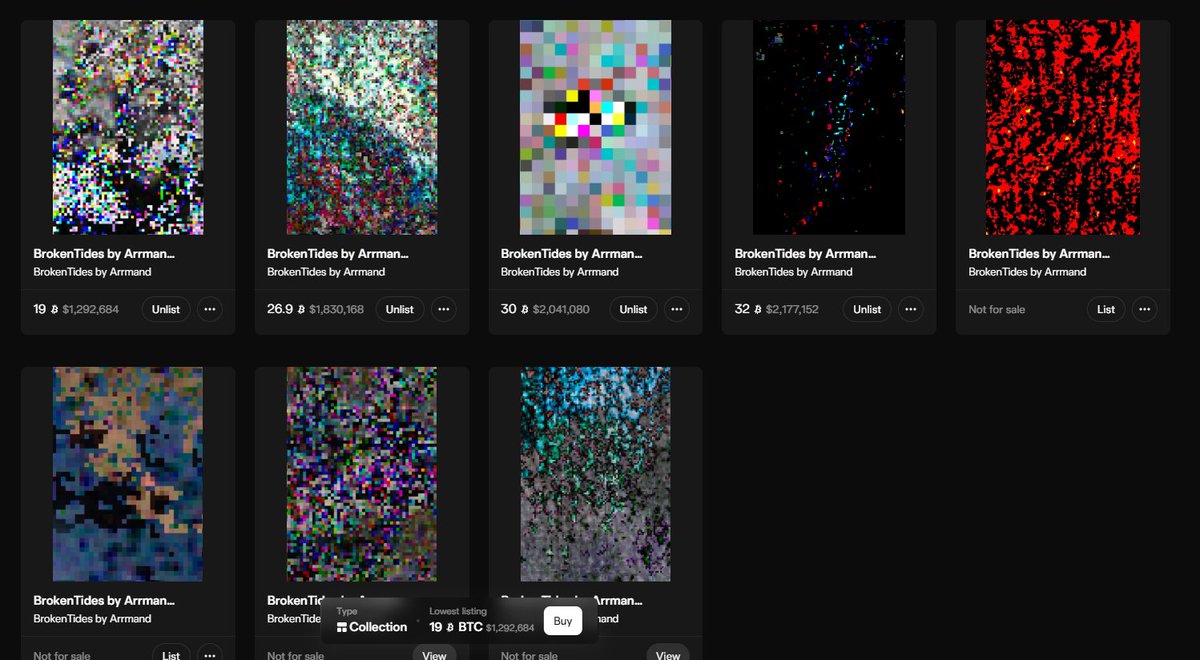Click the Bitcoin symbol beside the 30 price
Image resolution: width=1200 pixels, height=660 pixels.
(x=525, y=309)
